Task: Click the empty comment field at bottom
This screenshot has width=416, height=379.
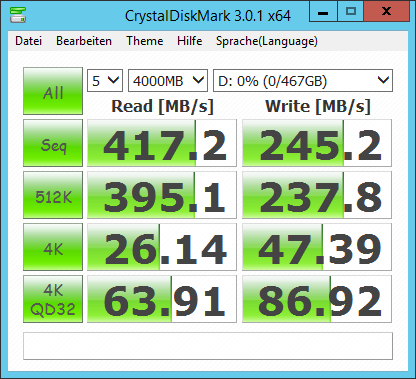Action: pyautogui.click(x=208, y=346)
